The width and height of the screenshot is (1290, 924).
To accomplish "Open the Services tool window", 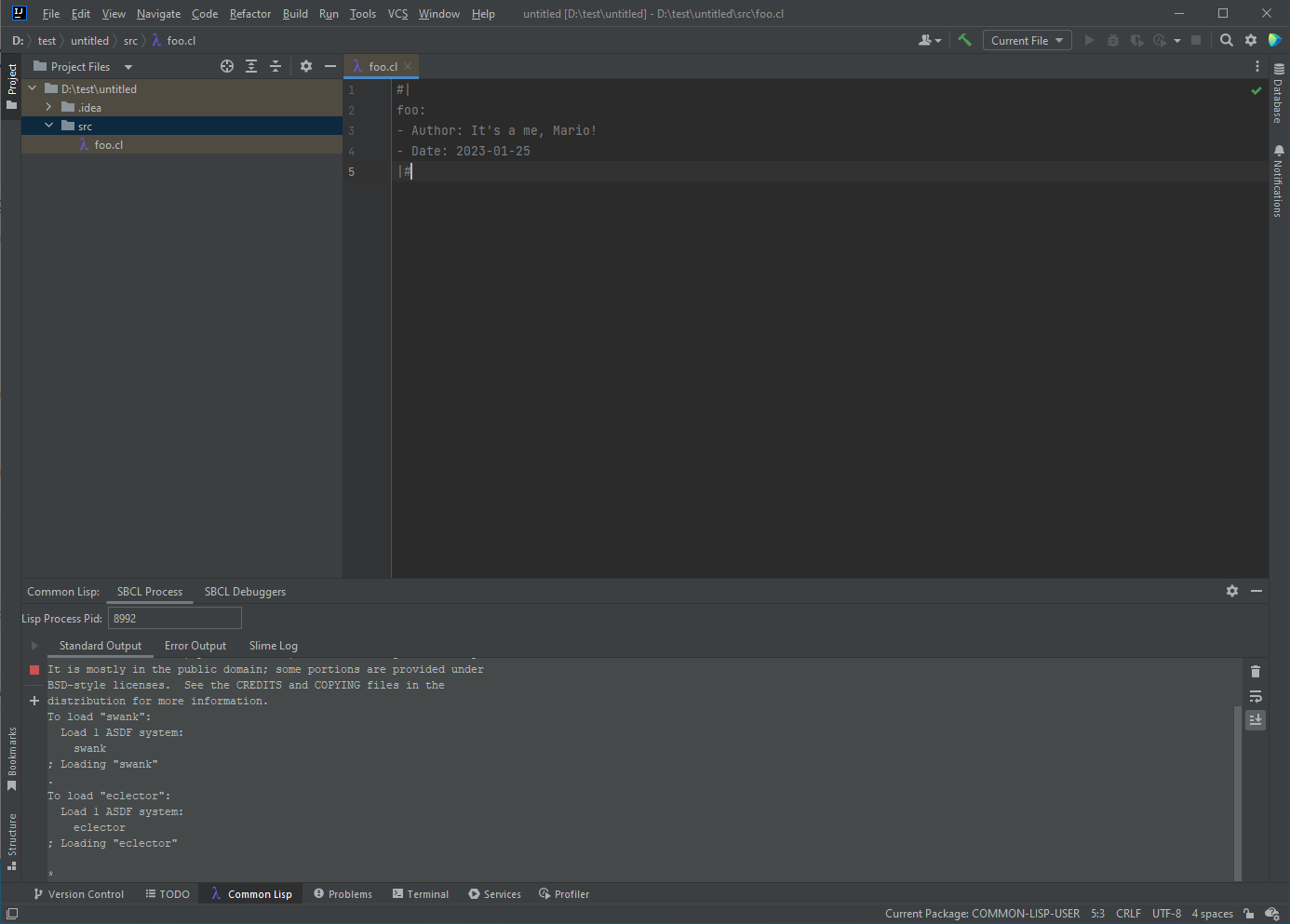I will click(x=495, y=894).
